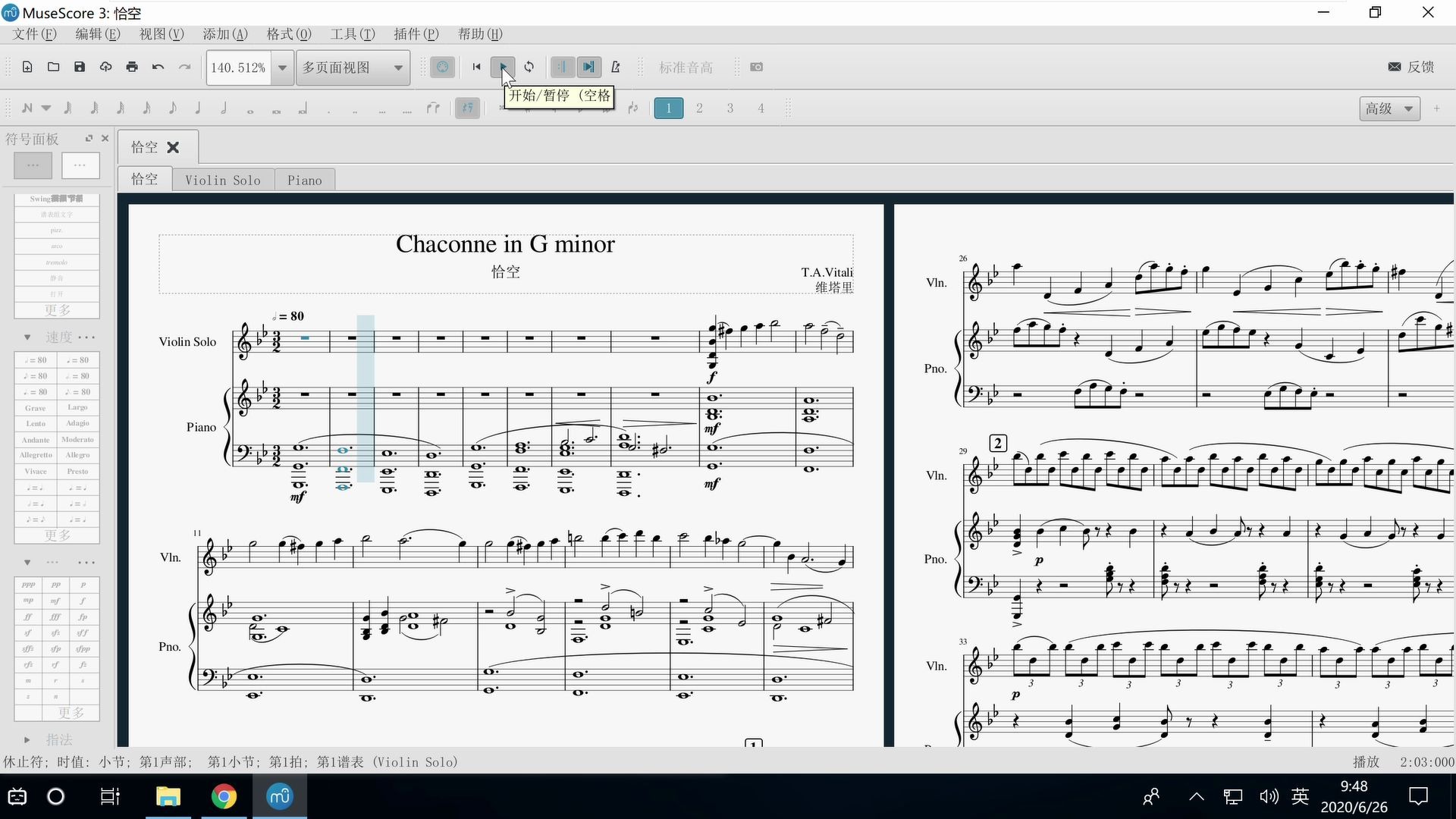Create a new score file

pyautogui.click(x=27, y=67)
